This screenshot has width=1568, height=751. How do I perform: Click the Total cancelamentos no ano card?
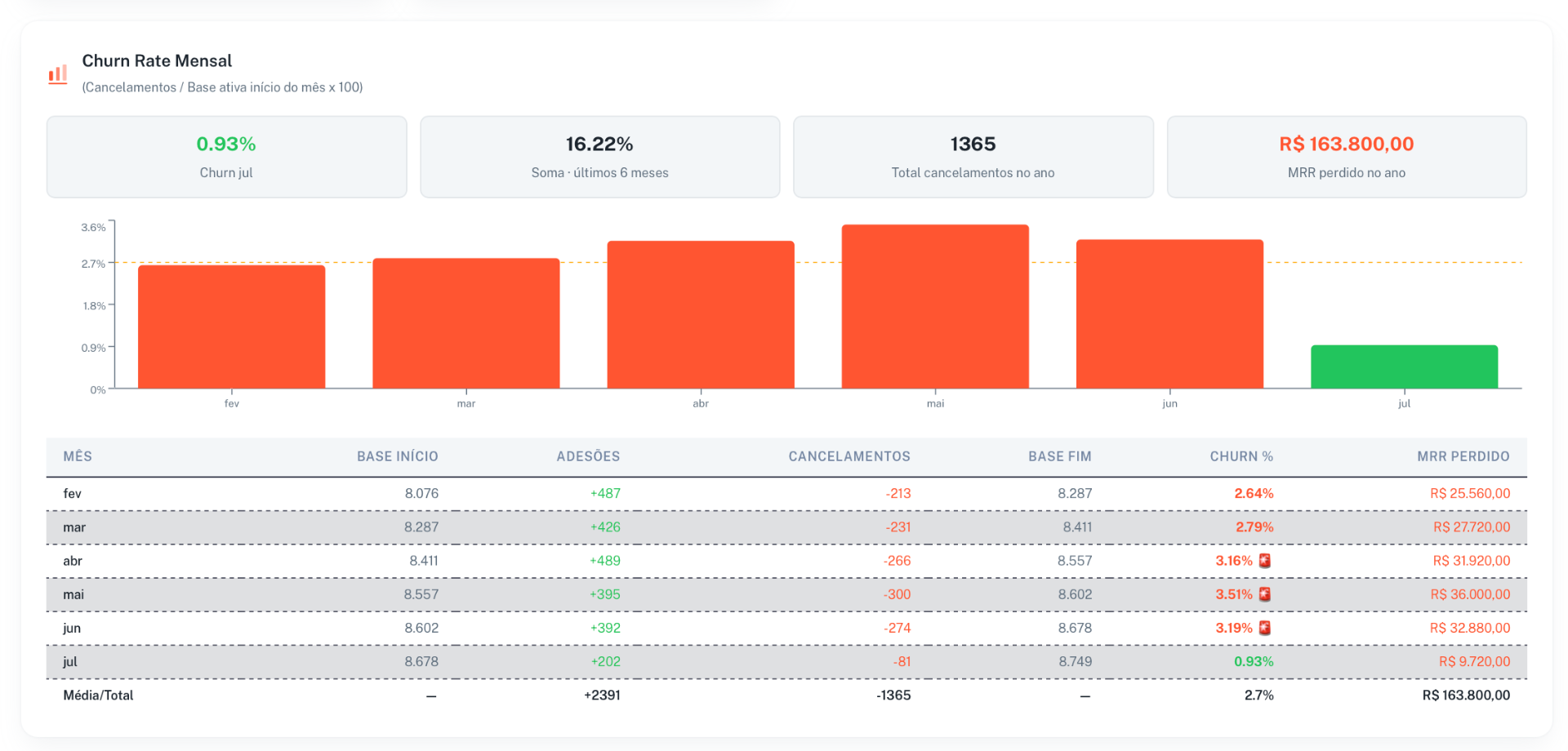click(973, 157)
